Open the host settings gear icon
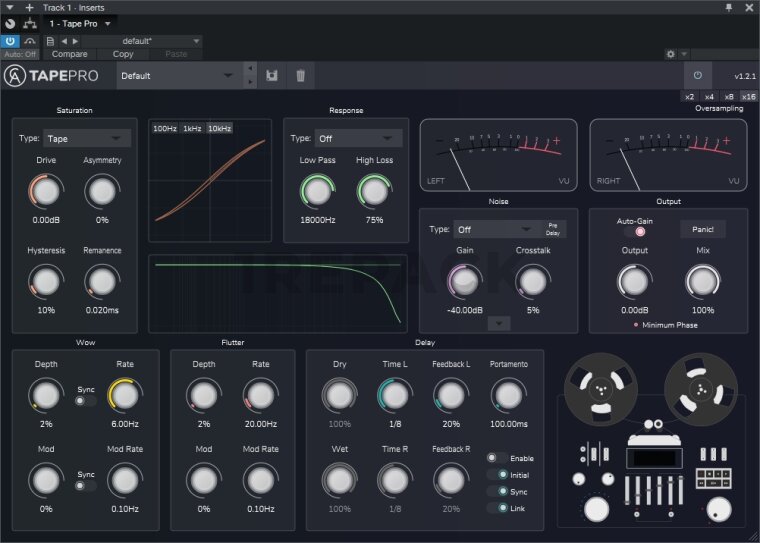Viewport: 760px width, 543px height. click(671, 54)
